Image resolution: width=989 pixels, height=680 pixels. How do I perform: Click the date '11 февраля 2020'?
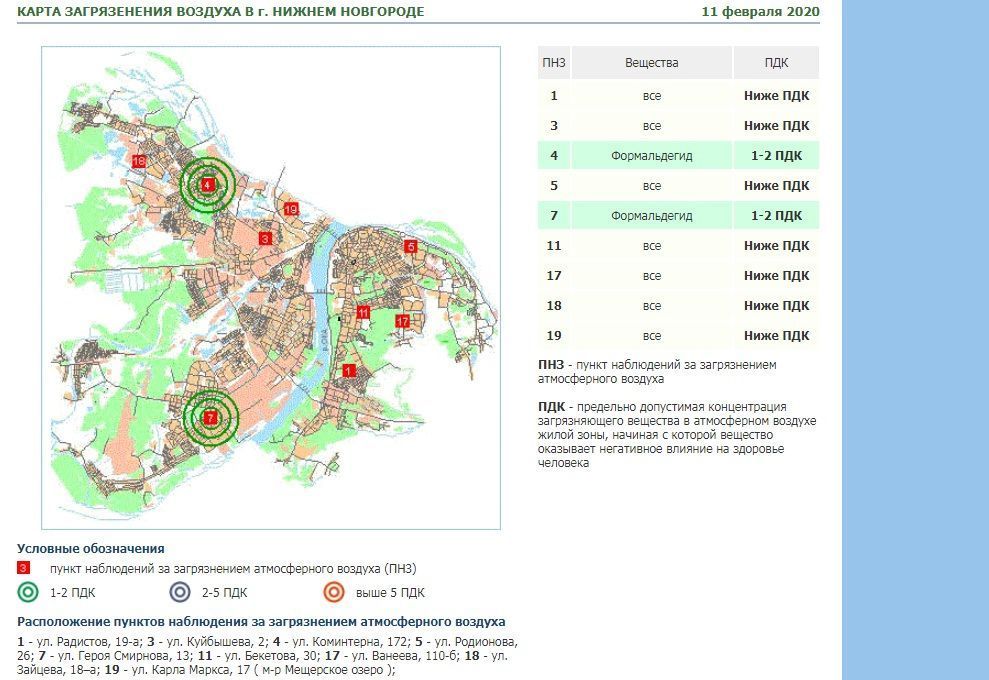pyautogui.click(x=760, y=12)
